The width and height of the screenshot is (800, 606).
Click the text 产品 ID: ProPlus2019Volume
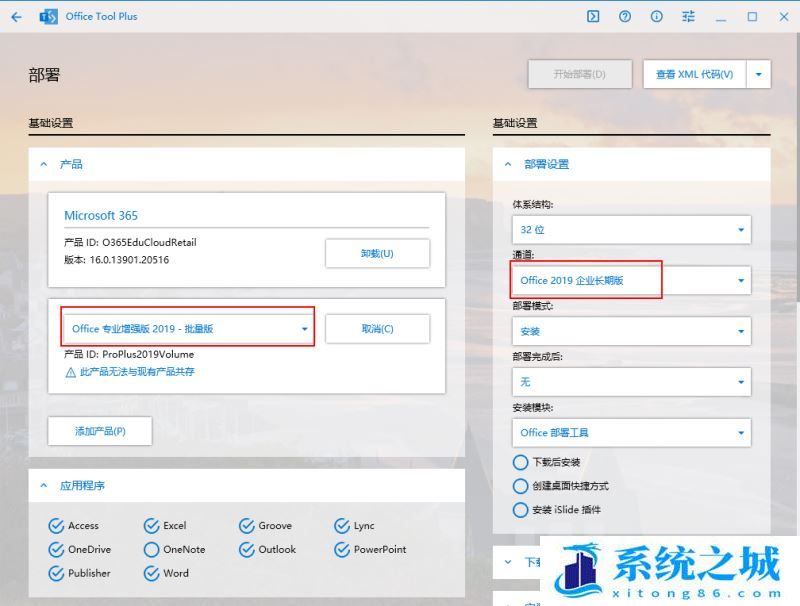click(129, 354)
